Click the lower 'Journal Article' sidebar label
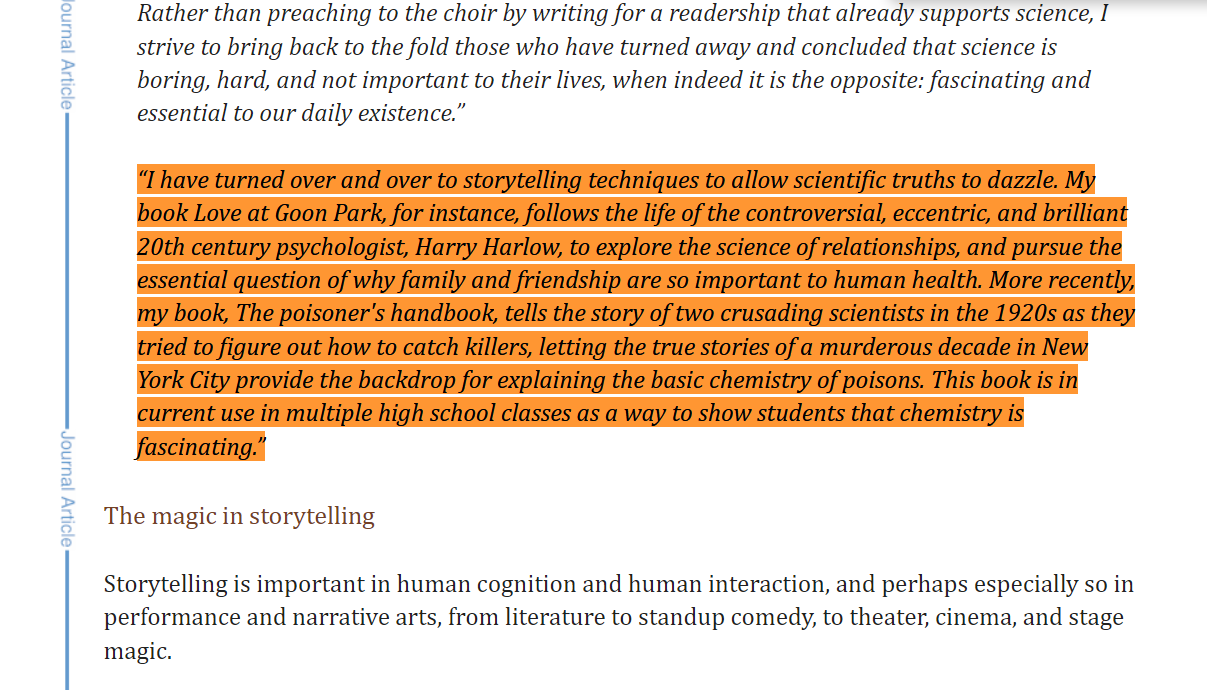 click(65, 489)
